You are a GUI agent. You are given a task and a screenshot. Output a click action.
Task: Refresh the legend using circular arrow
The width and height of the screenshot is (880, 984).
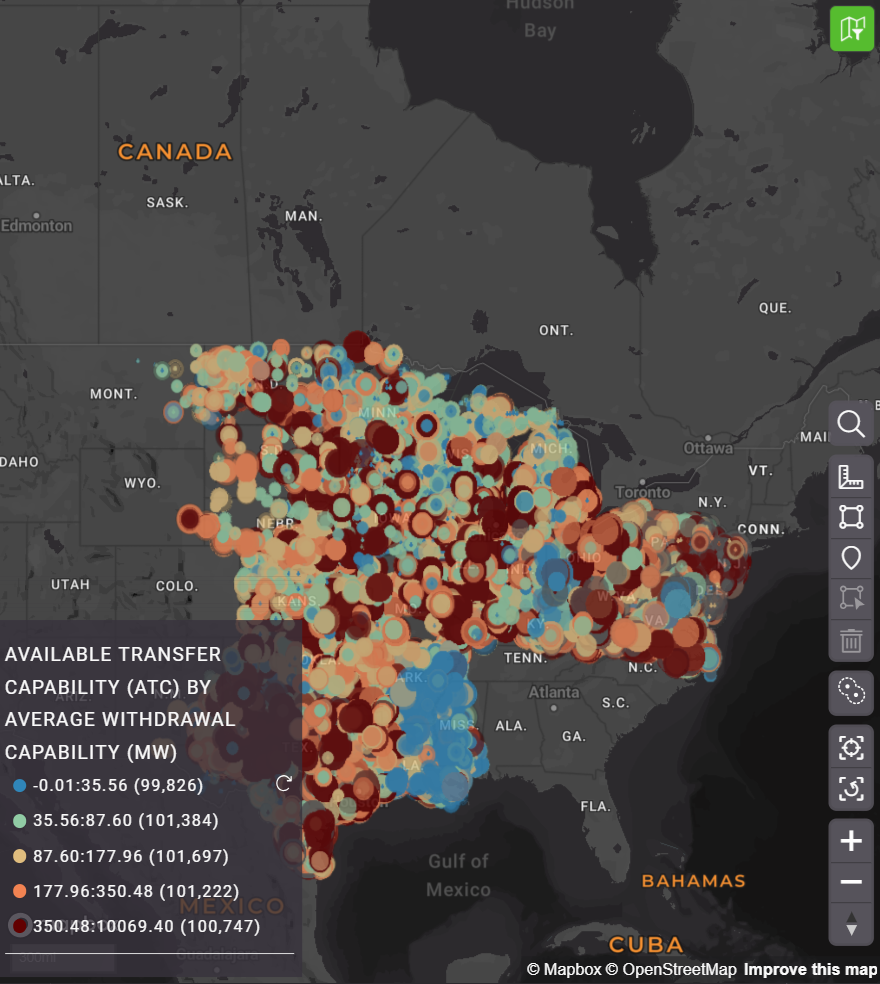pyautogui.click(x=283, y=783)
